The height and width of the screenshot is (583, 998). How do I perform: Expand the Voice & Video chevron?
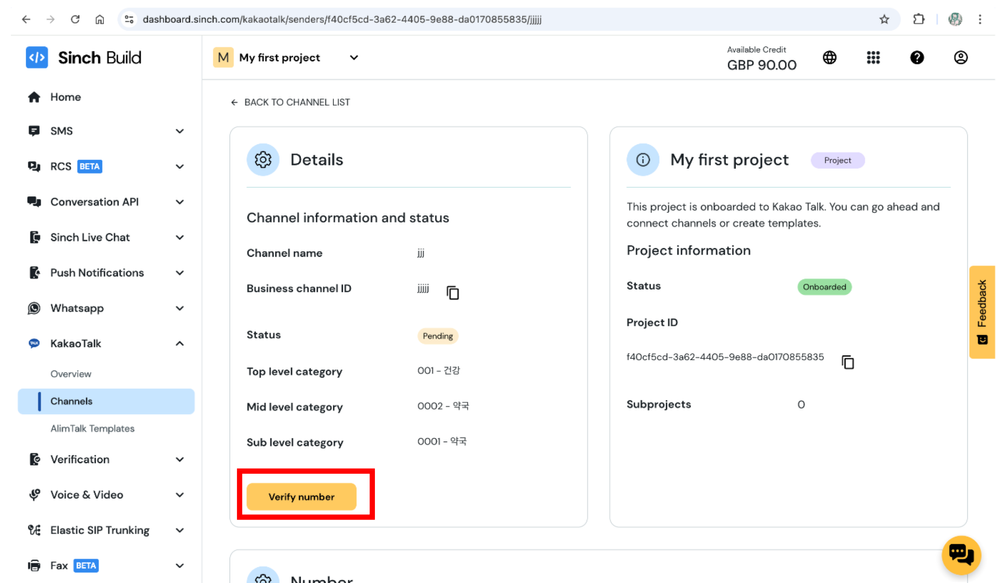pyautogui.click(x=180, y=495)
